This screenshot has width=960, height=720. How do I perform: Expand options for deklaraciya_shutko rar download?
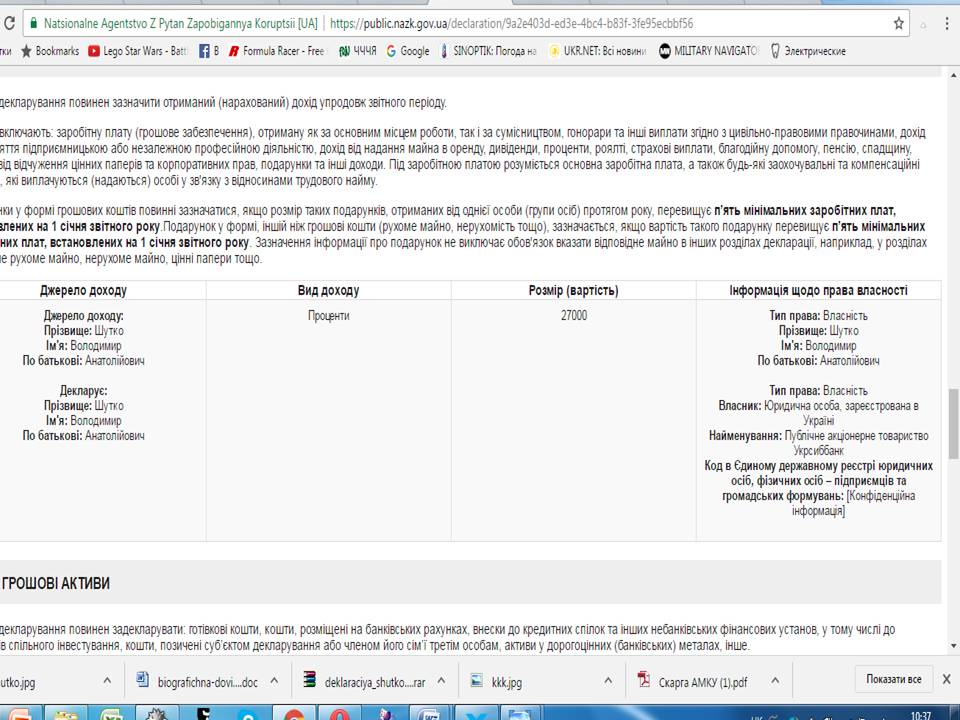click(x=441, y=680)
